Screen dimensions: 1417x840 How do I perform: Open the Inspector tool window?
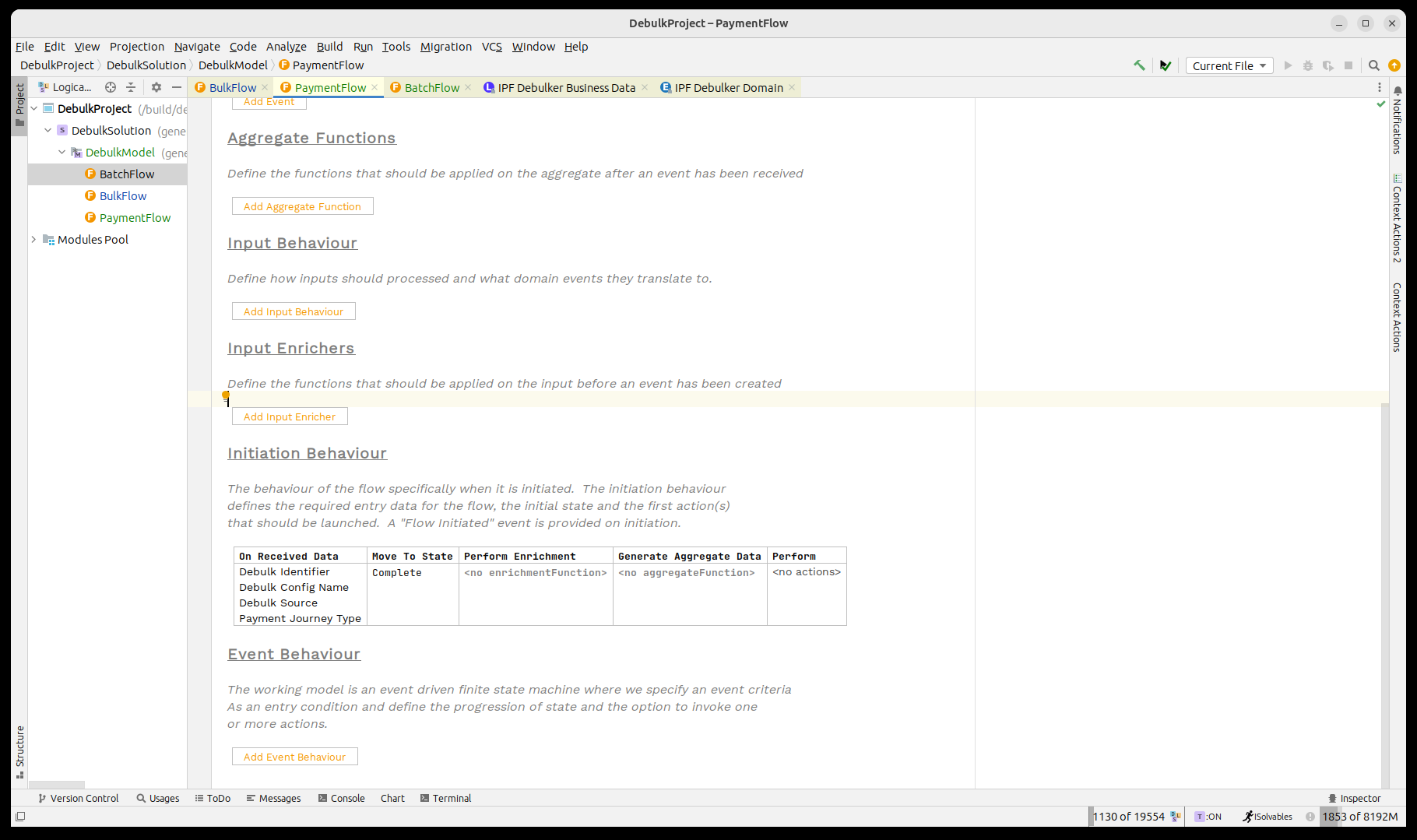[1354, 798]
